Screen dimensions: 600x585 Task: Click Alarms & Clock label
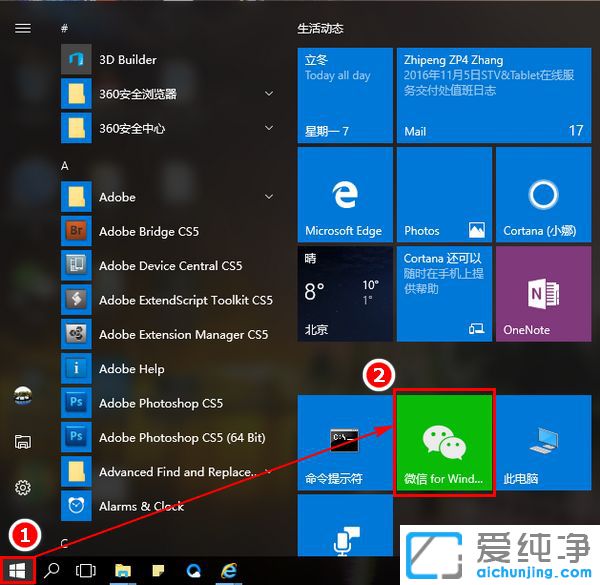click(x=141, y=506)
